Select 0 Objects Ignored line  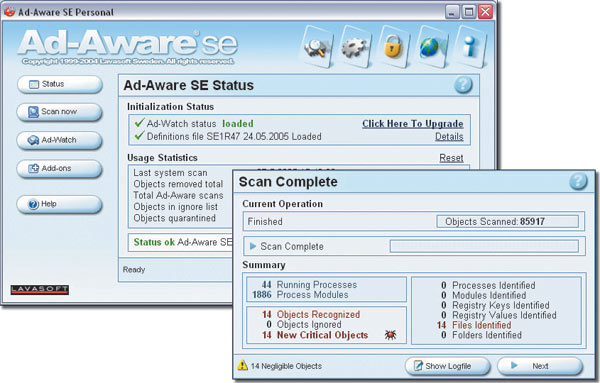tap(304, 324)
